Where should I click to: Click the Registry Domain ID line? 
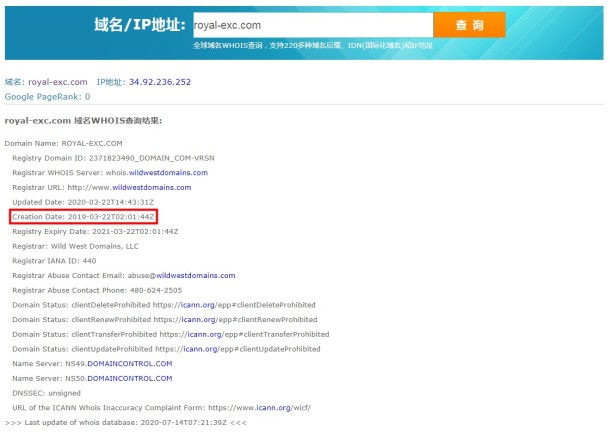tap(113, 158)
